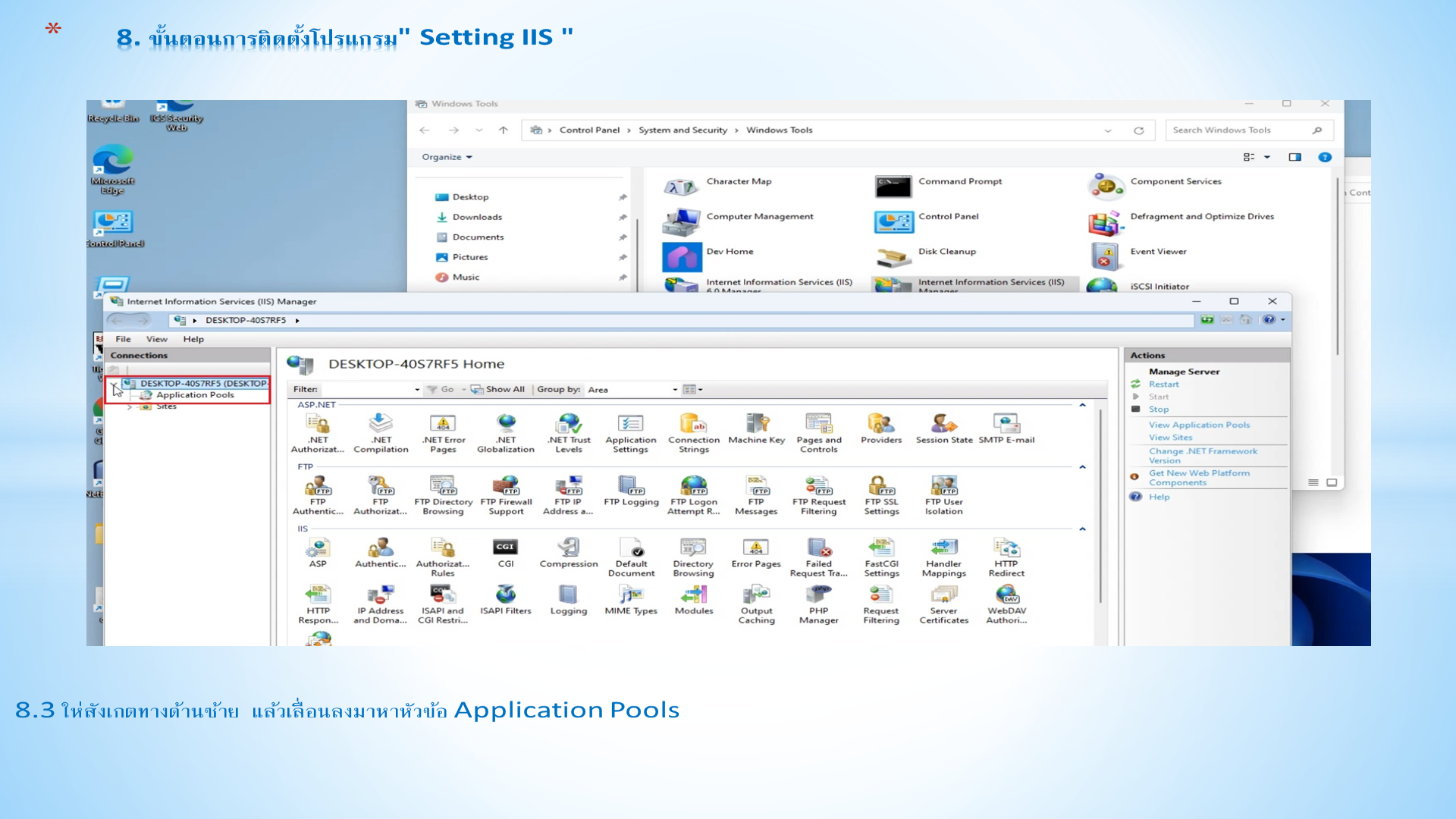Open Session State feature
This screenshot has height=819, width=1456.
[944, 429]
